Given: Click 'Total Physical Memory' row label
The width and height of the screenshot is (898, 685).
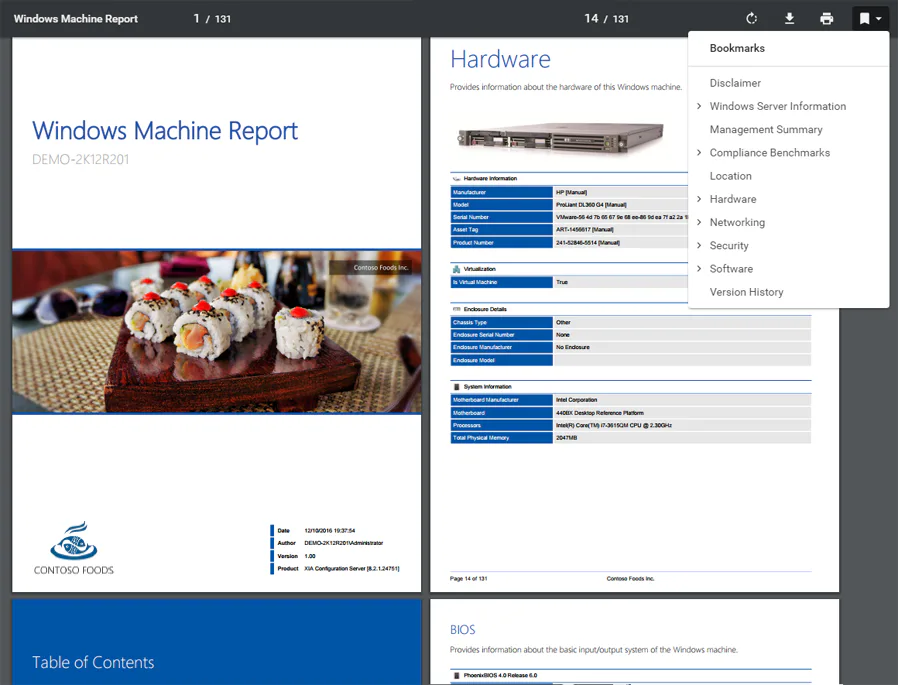Looking at the screenshot, I should [480, 438].
